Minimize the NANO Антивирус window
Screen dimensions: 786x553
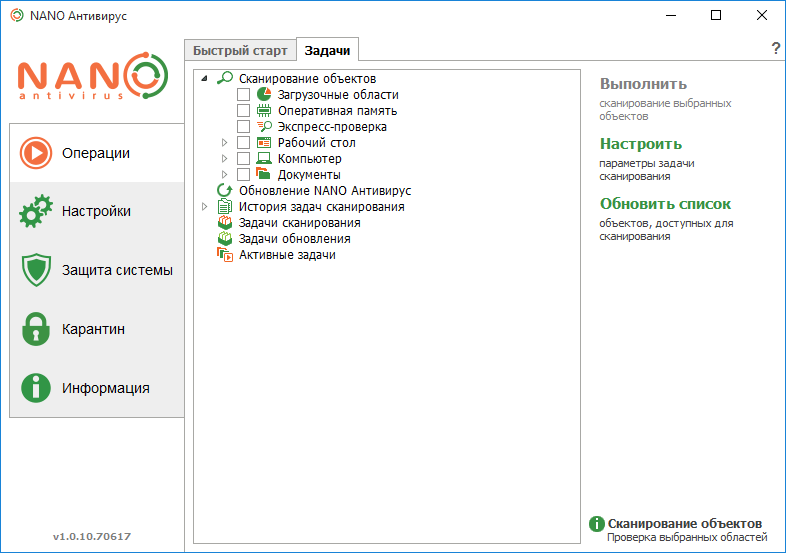(671, 16)
